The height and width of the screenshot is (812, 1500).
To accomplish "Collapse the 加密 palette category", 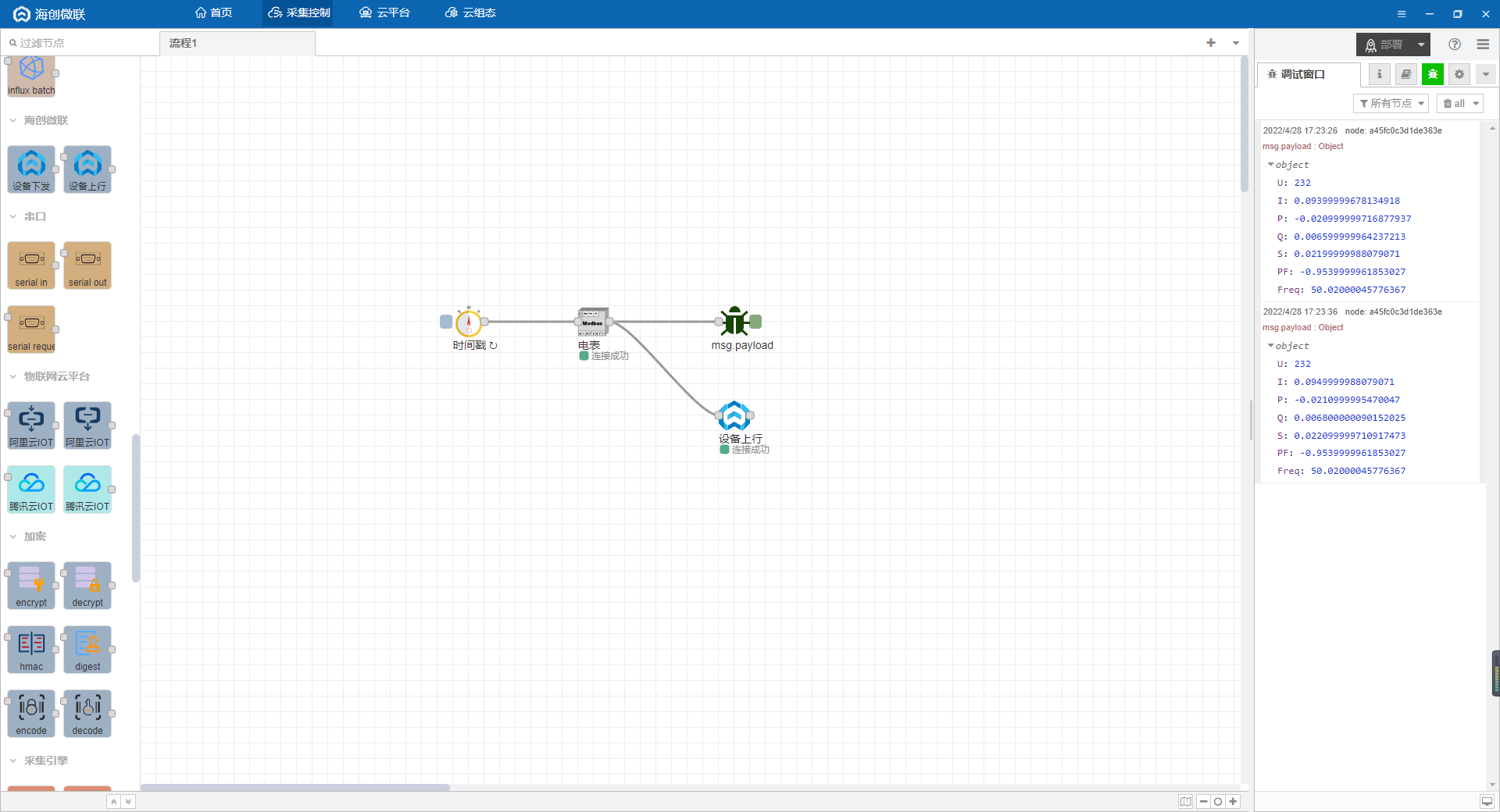I will click(13, 536).
